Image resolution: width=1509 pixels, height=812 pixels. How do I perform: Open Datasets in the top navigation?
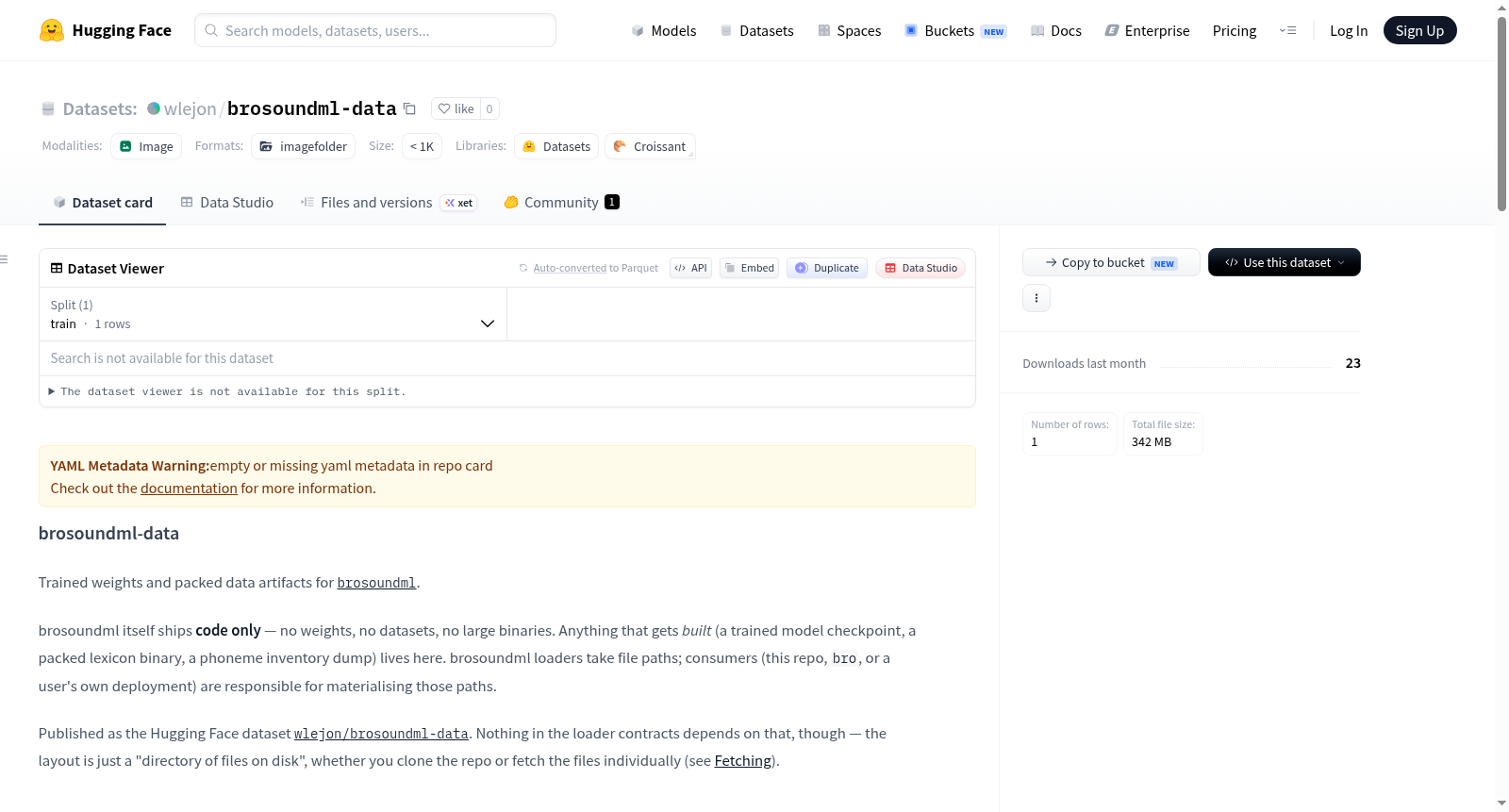tap(757, 30)
